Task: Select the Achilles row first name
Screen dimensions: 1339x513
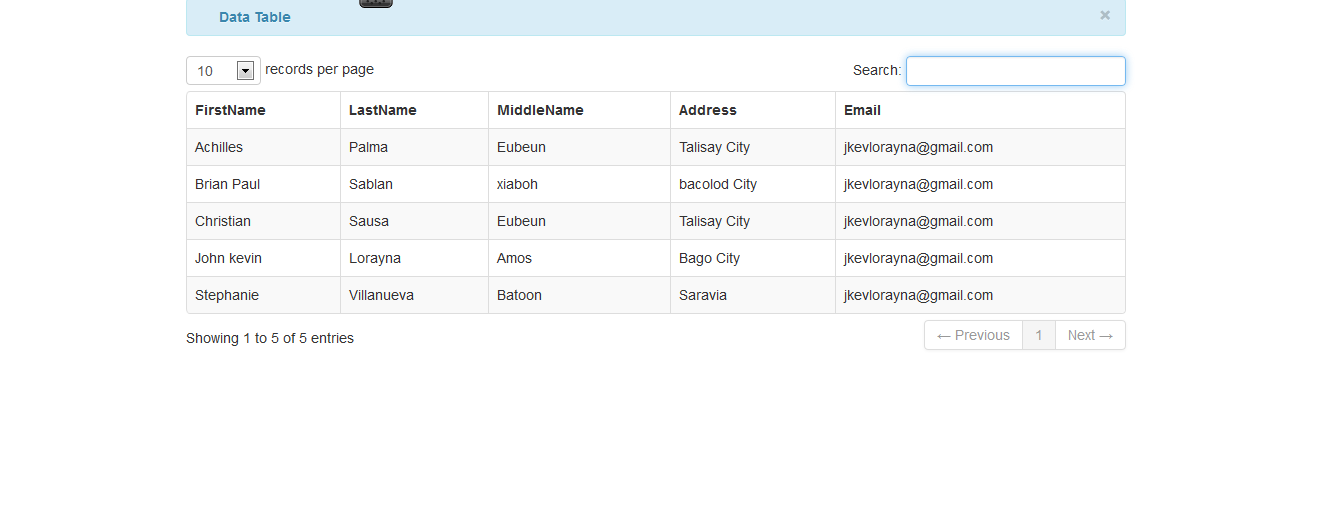Action: coord(219,147)
